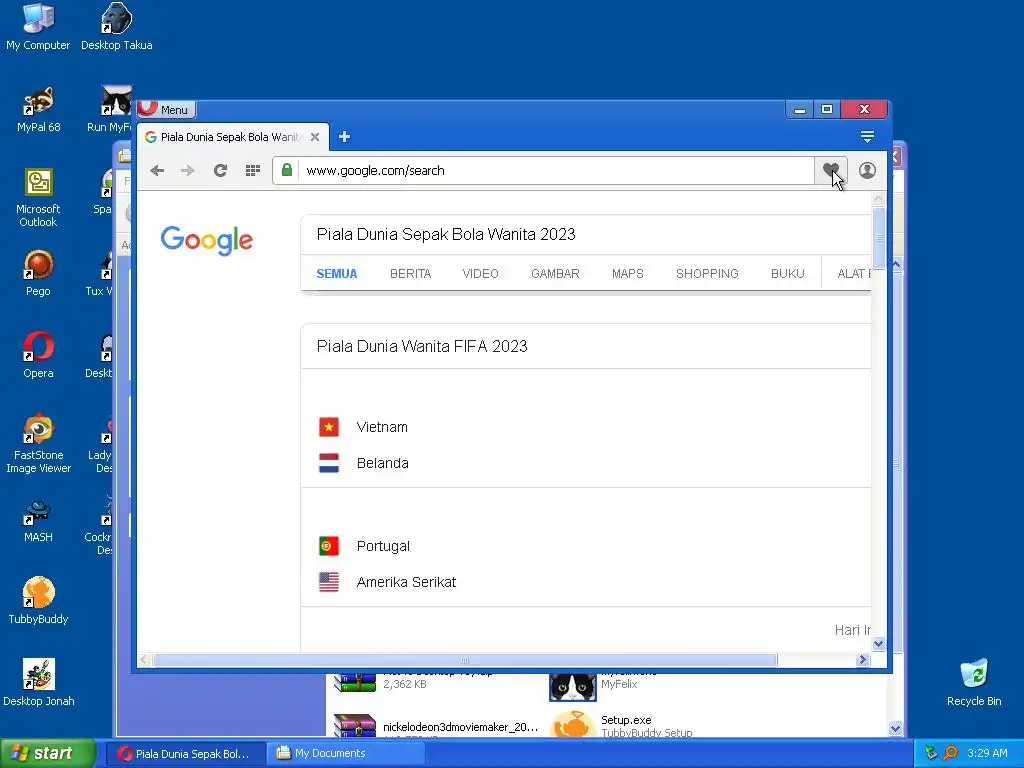Image resolution: width=1024 pixels, height=768 pixels.
Task: Click the United States flag icon
Action: pyautogui.click(x=328, y=582)
